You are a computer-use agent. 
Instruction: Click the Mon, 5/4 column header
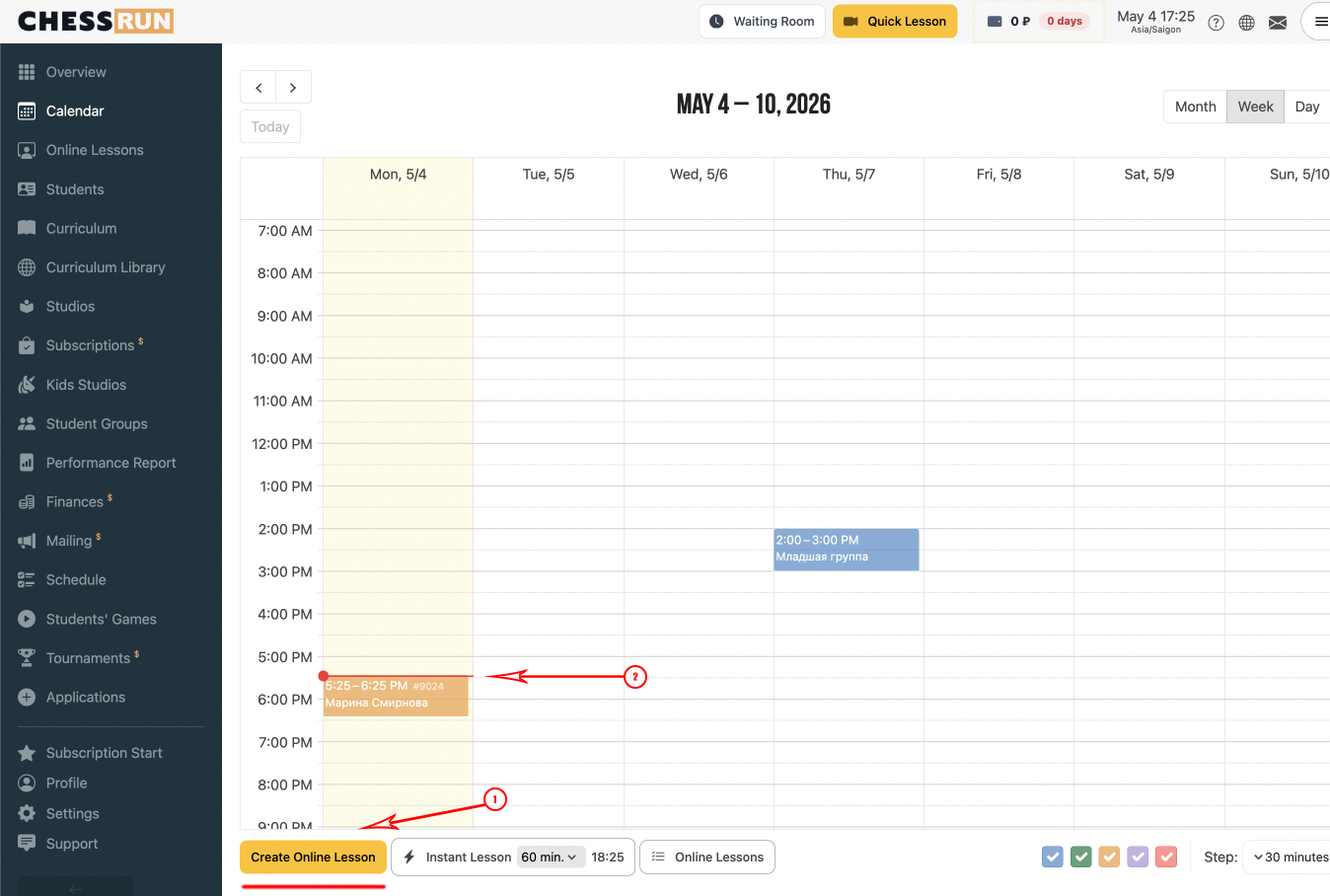(399, 175)
